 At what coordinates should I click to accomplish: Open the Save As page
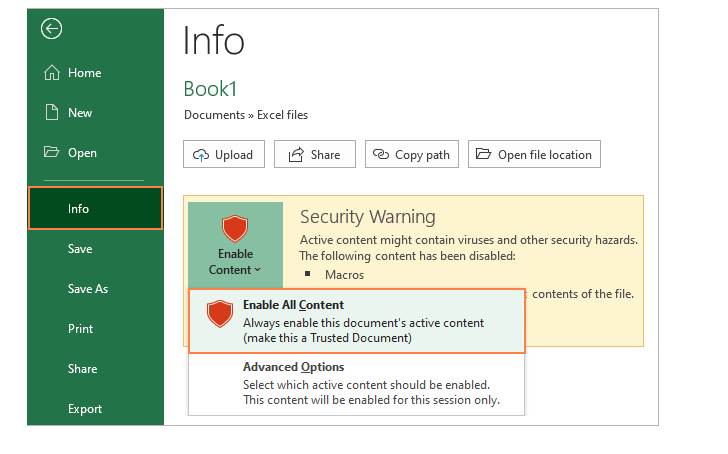pos(87,289)
